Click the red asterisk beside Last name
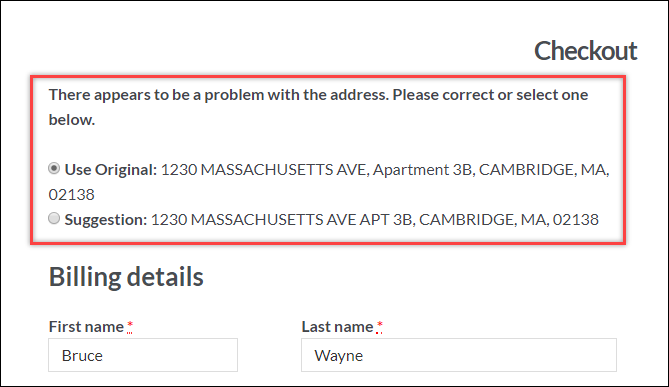The height and width of the screenshot is (387, 669). 379,326
